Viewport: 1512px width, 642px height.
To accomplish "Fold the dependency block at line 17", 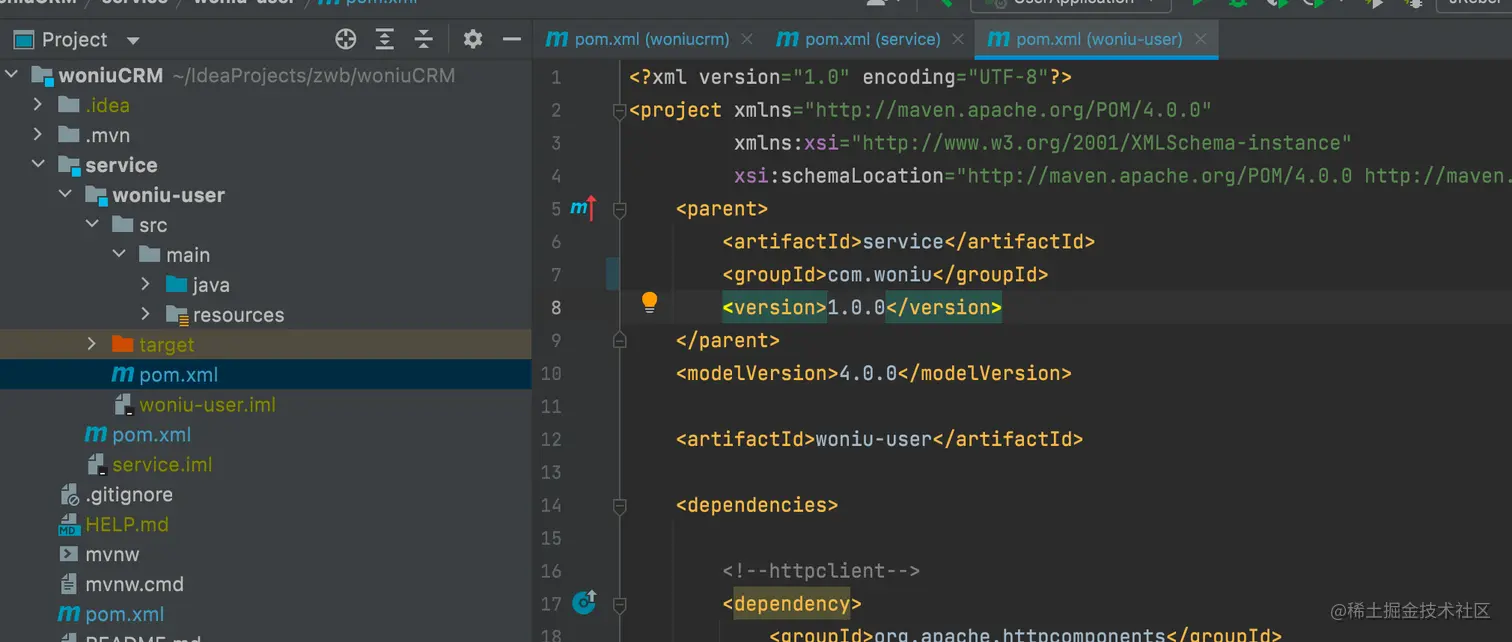I will (619, 604).
